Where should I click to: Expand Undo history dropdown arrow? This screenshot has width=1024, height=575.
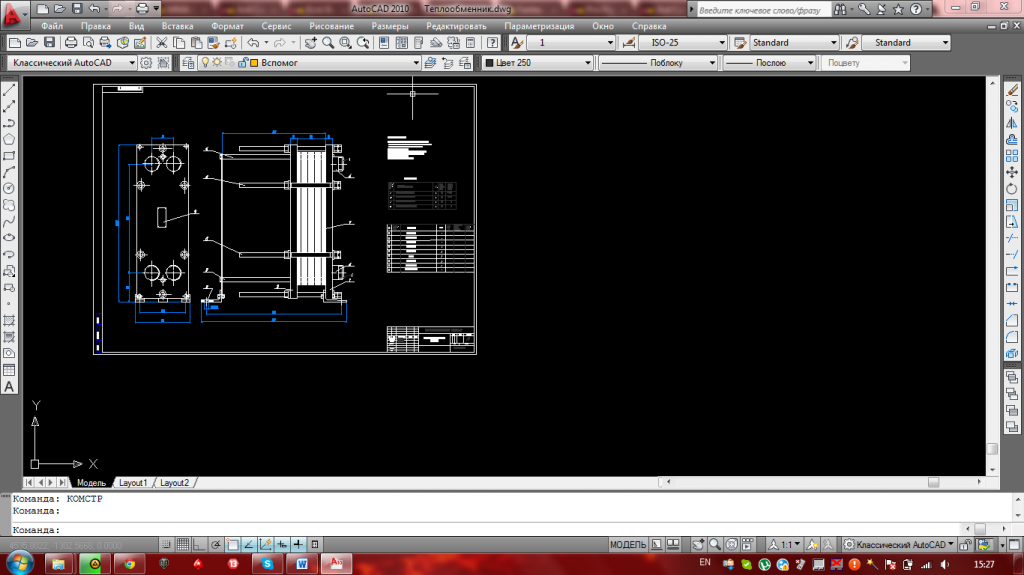click(x=266, y=43)
